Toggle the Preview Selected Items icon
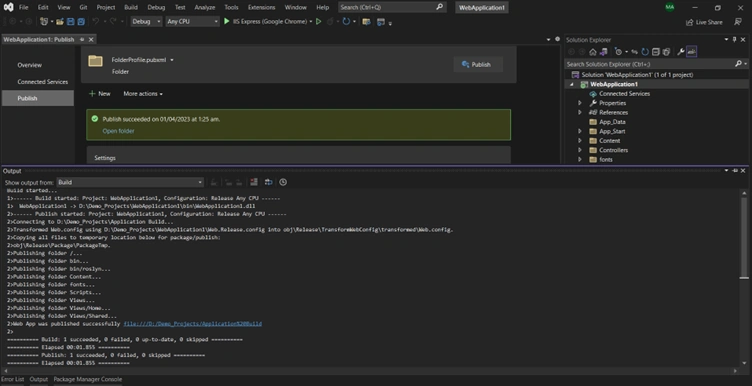The image size is (752, 386). point(692,52)
